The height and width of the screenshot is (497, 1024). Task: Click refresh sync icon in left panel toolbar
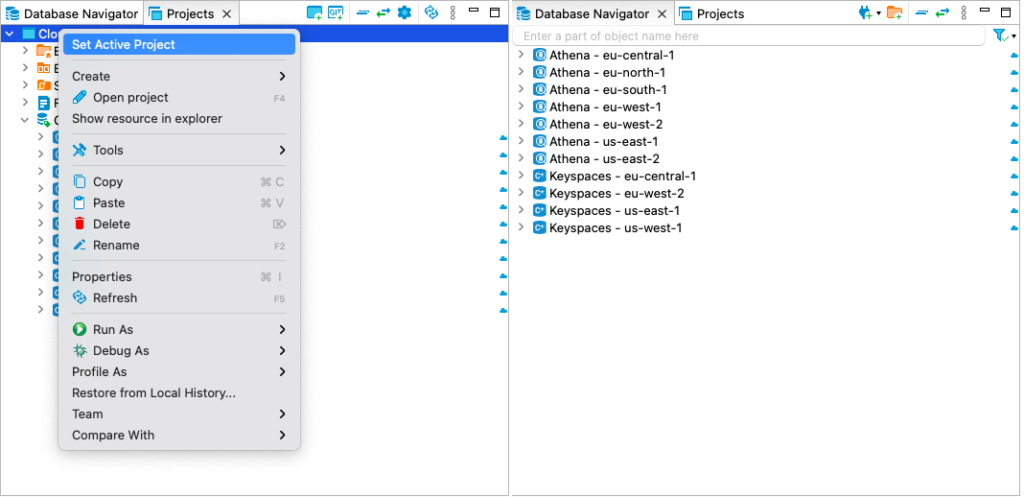431,12
